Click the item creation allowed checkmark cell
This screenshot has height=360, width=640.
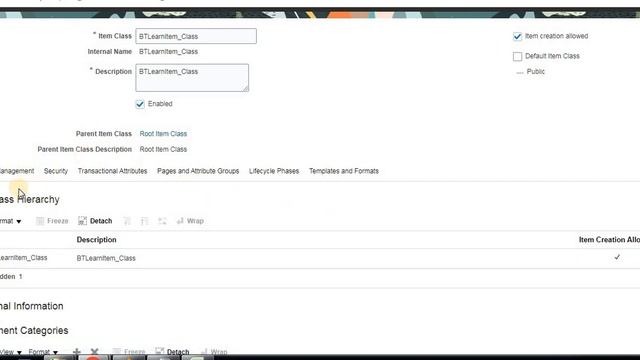pyautogui.click(x=617, y=257)
